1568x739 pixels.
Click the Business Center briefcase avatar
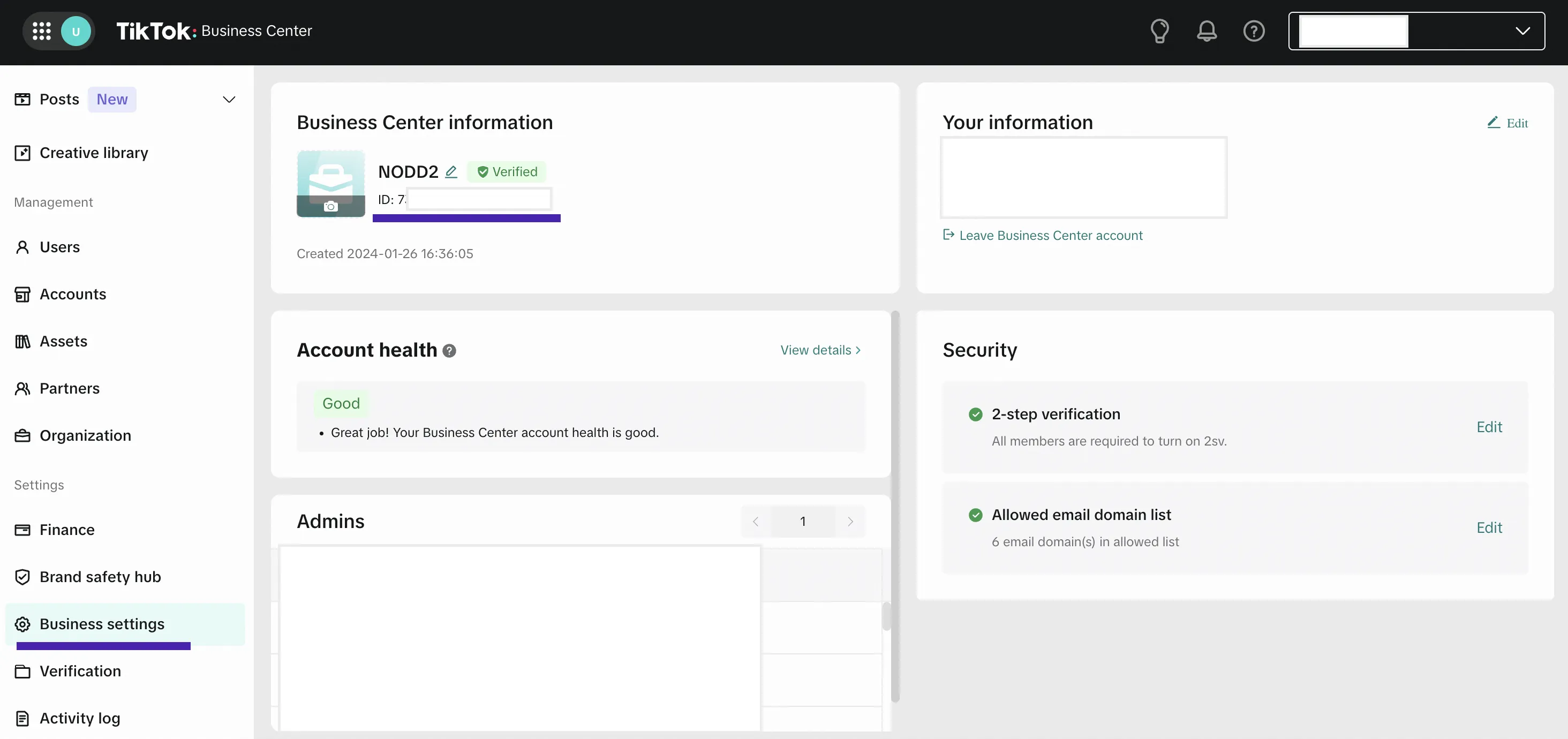coord(330,183)
